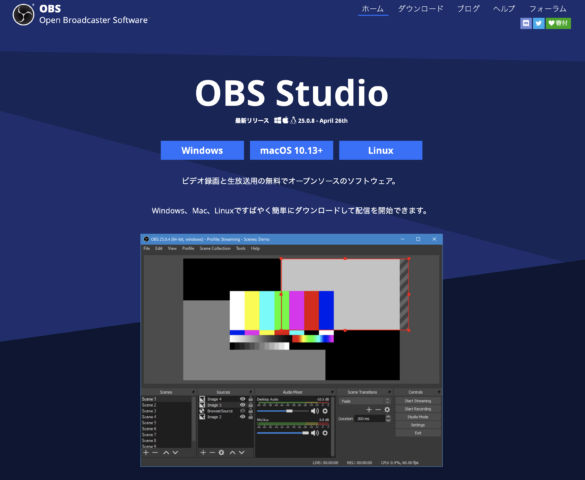Open the Help menu in OBS window
This screenshot has height=480, width=585.
255,248
